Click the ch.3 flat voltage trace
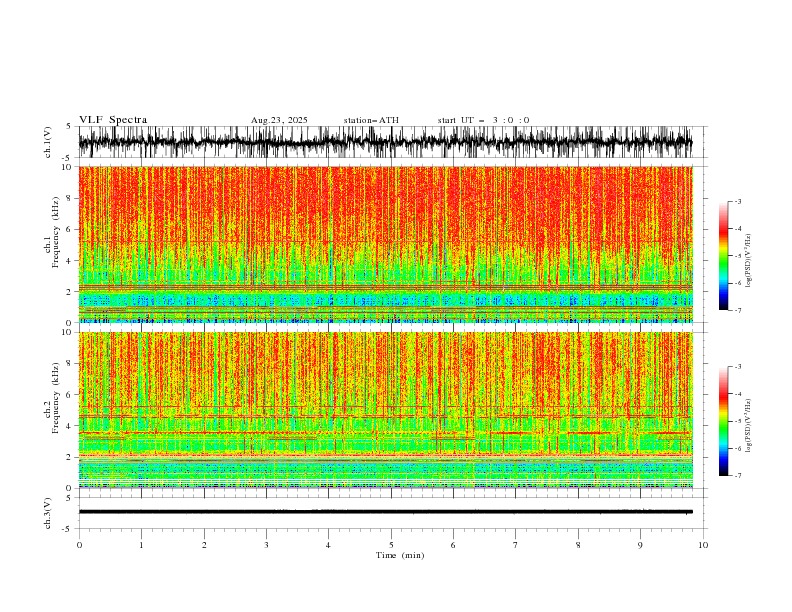 pos(385,512)
